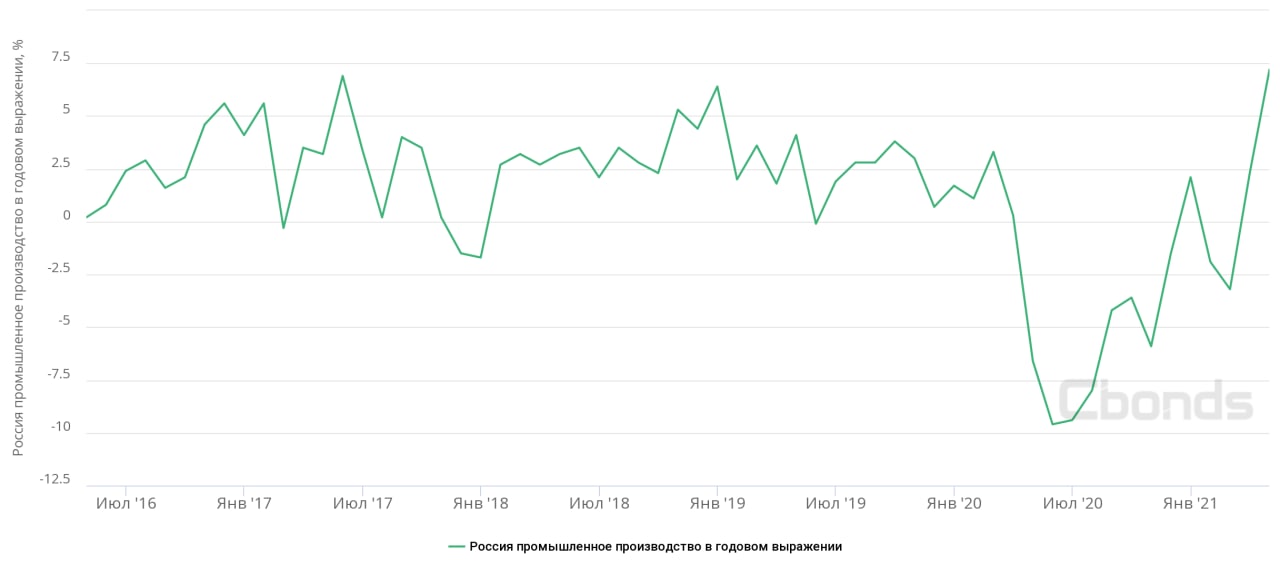Select the 'Янв '17' x-axis label
The image size is (1280, 578).
[244, 504]
